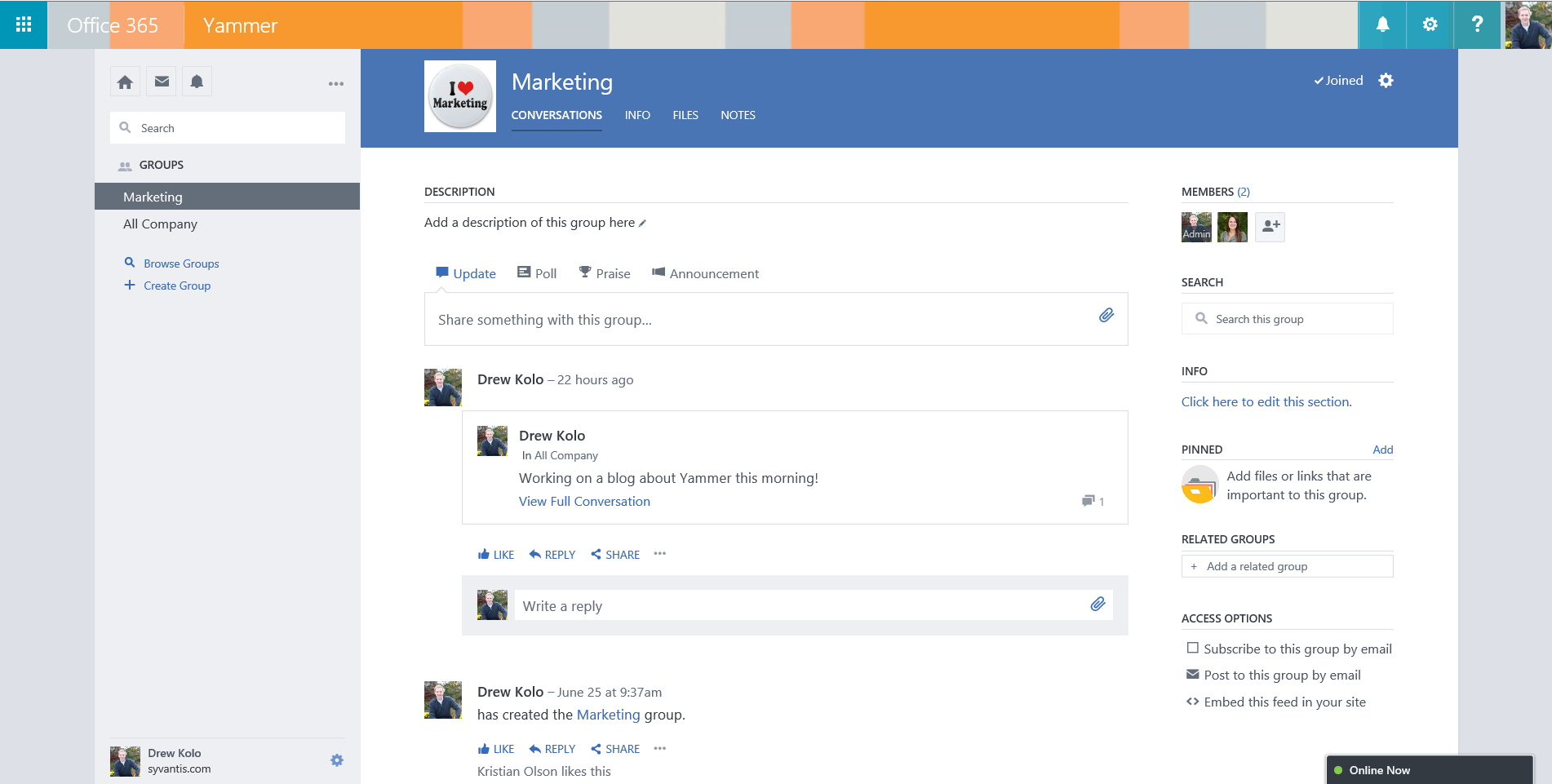Open user settings gear at sidebar bottom
The image size is (1552, 784).
[x=337, y=760]
